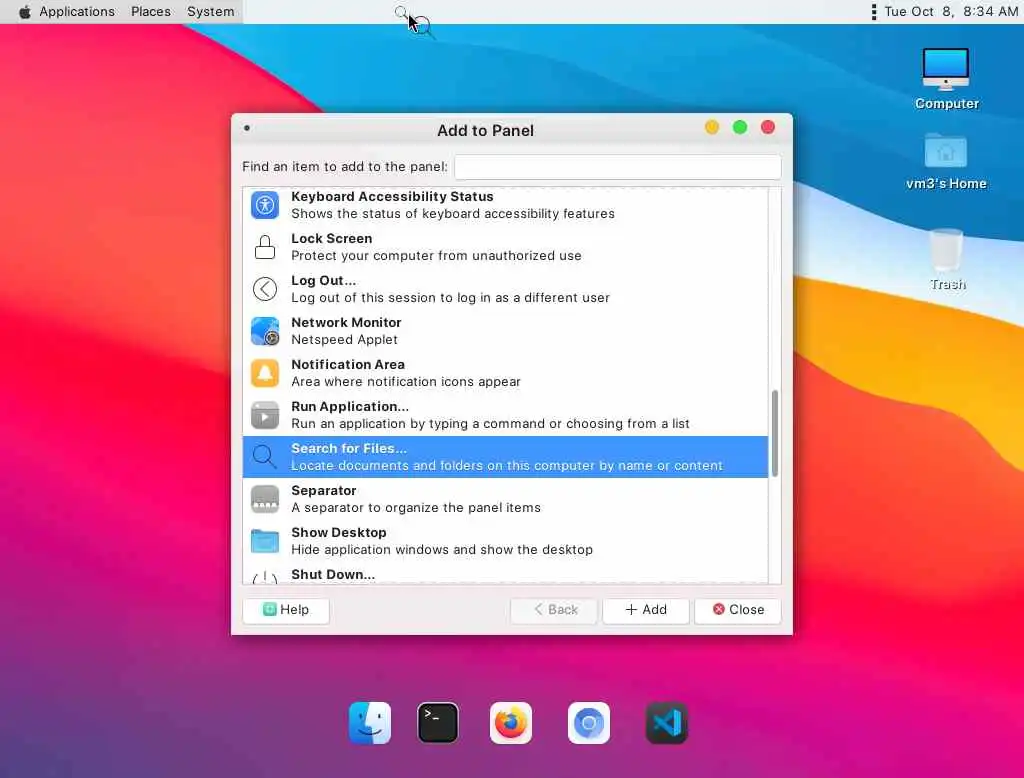Click the green maximize window button
This screenshot has height=778, width=1024.
740,127
